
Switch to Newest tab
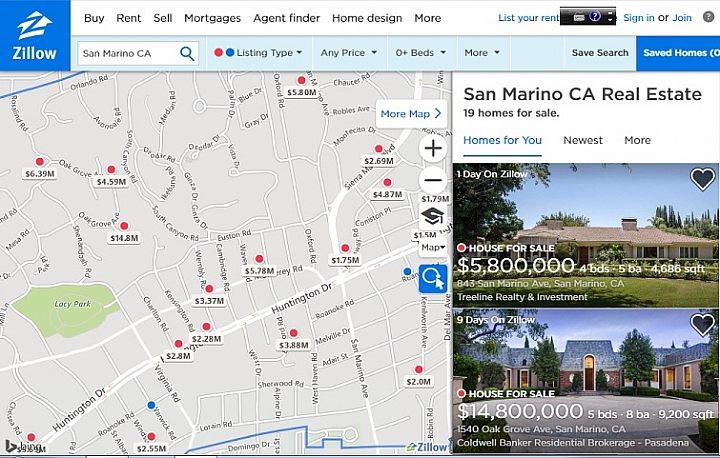[x=583, y=140]
